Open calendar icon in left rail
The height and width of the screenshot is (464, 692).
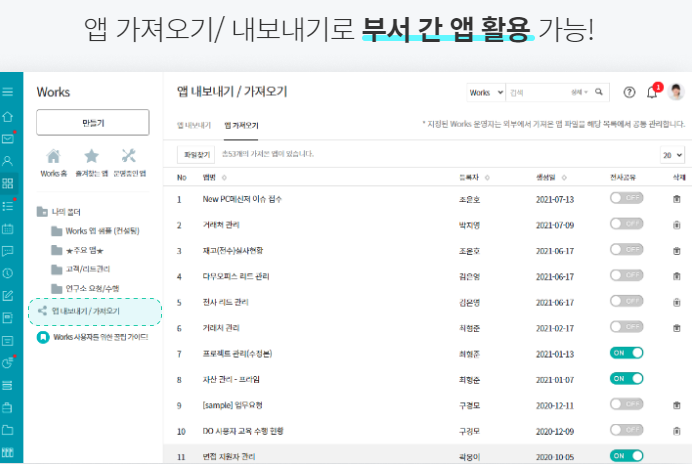(8, 229)
